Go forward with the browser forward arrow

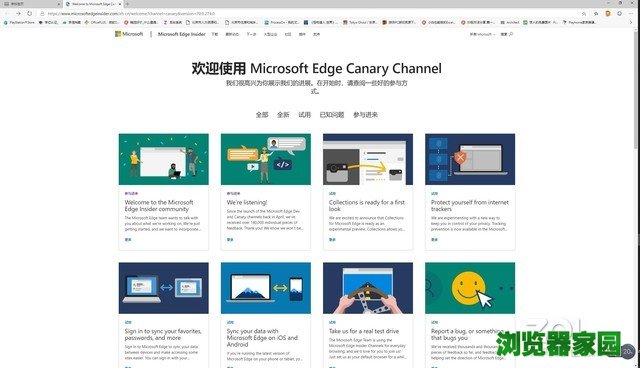[18, 13]
